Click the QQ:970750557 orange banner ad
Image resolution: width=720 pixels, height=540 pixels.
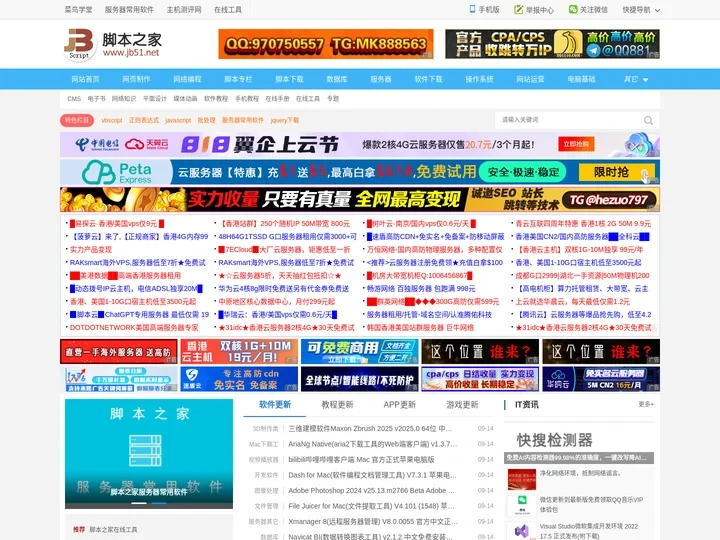point(326,44)
